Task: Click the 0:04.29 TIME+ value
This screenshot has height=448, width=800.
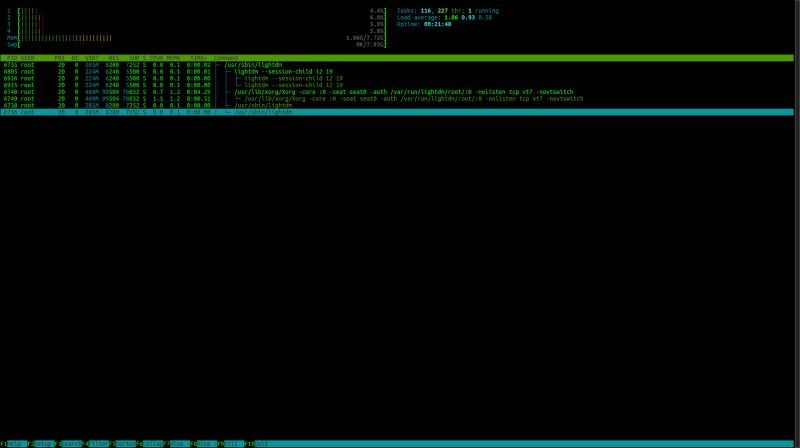Action: click(198, 92)
